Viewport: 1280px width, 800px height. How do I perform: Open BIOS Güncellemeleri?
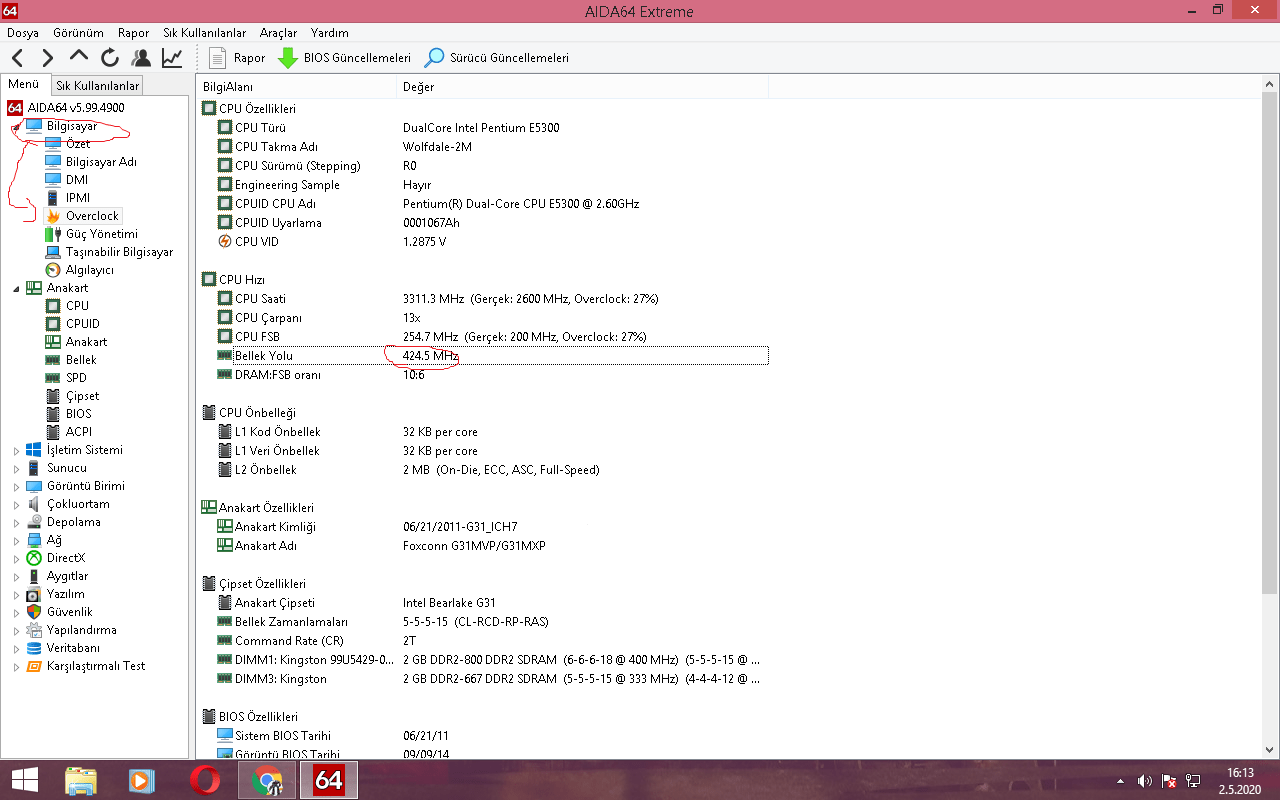click(x=344, y=58)
